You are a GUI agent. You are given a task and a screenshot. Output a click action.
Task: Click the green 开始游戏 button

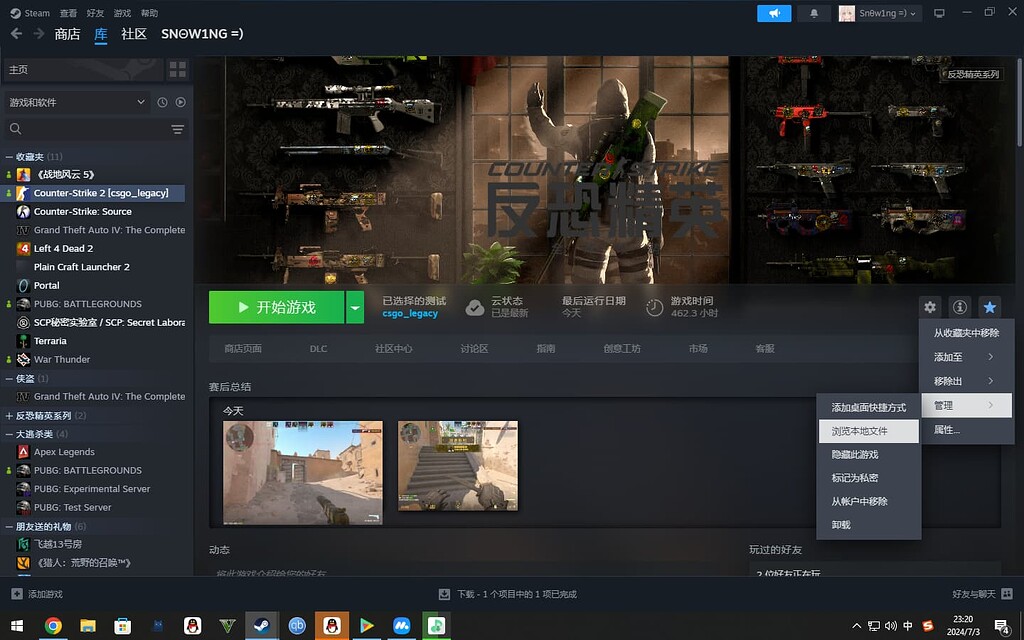(276, 307)
